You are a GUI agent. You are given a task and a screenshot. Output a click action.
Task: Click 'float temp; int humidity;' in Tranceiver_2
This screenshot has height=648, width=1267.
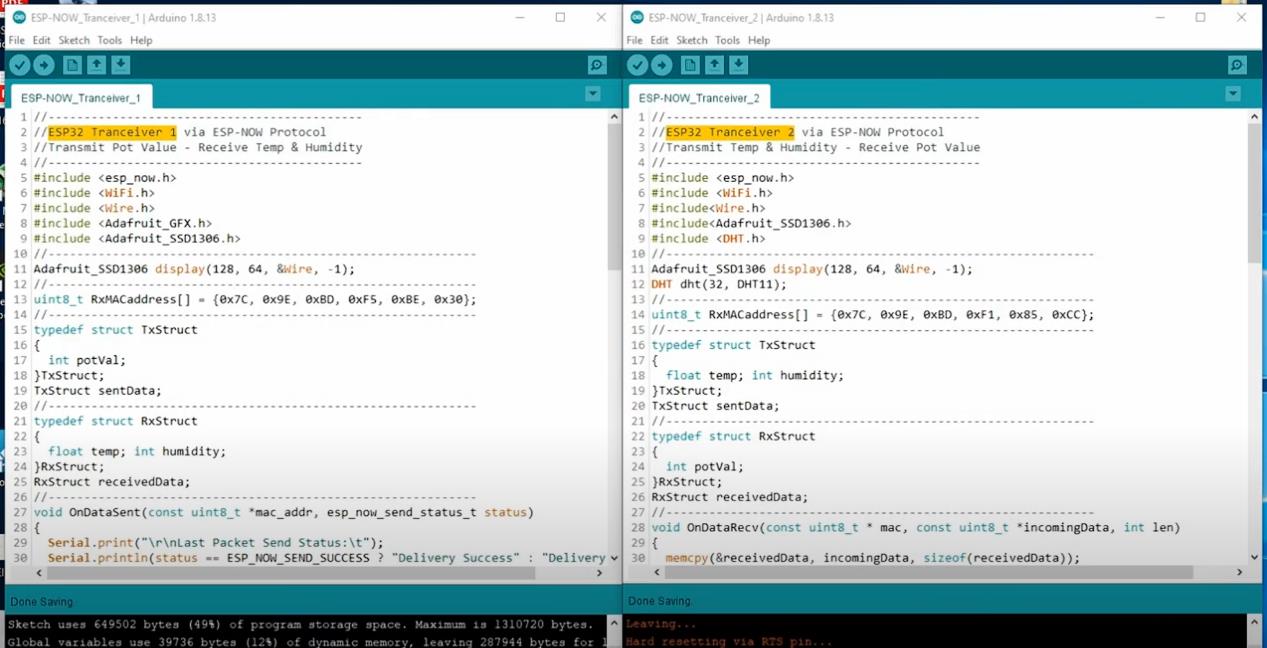[x=755, y=375]
